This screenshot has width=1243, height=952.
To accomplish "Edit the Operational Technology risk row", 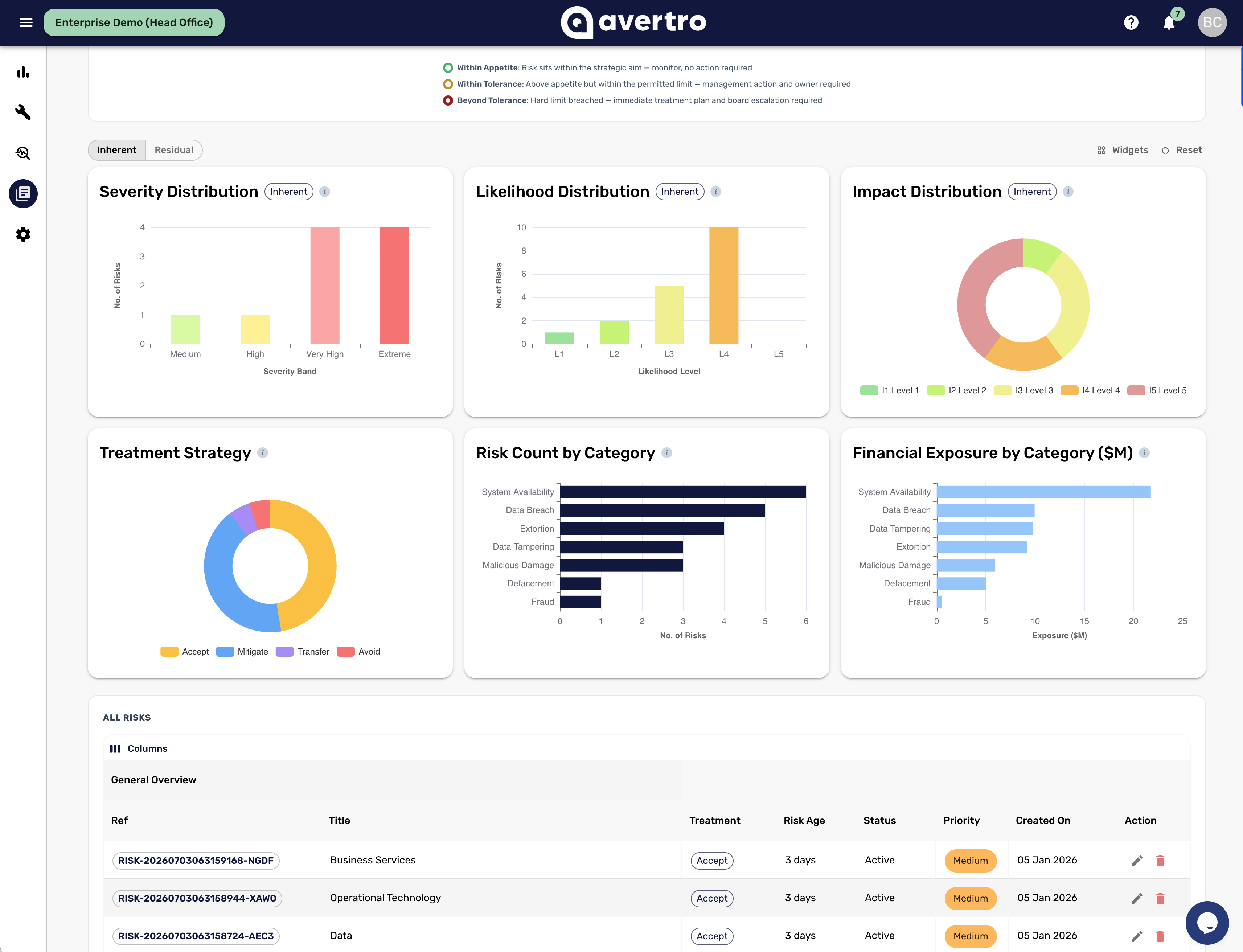I will [x=1136, y=899].
